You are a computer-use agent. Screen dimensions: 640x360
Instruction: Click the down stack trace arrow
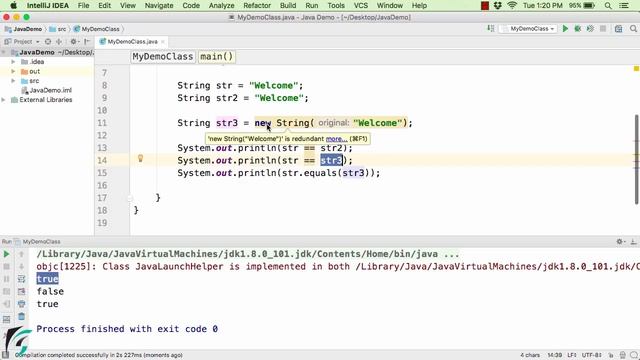[21, 267]
